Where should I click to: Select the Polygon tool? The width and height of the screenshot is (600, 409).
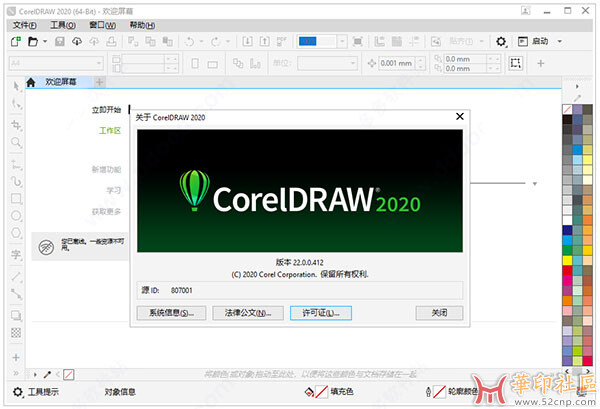(16, 233)
